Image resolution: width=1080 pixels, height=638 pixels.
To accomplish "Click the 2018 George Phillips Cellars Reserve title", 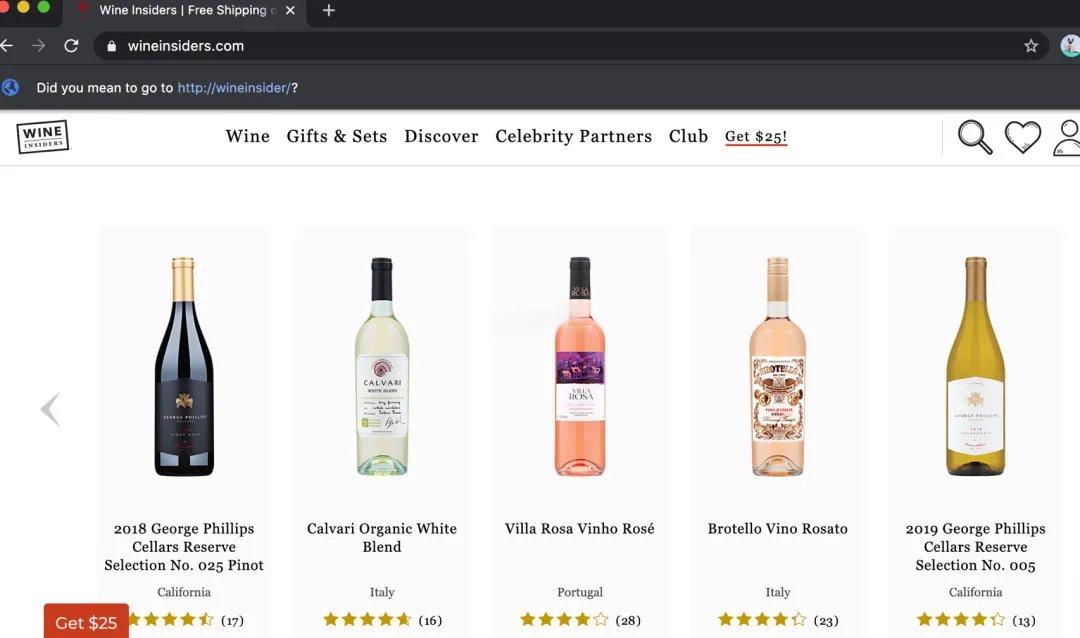I will (x=184, y=547).
